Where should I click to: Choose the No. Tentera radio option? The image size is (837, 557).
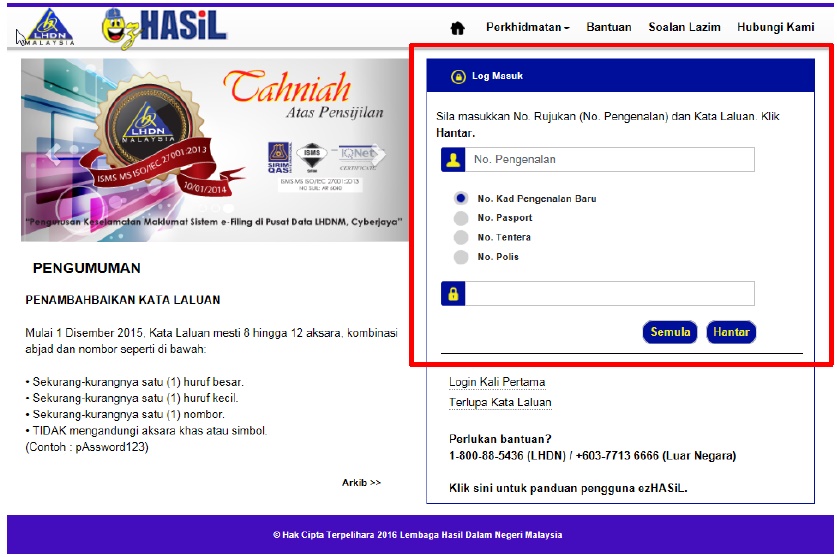[461, 237]
